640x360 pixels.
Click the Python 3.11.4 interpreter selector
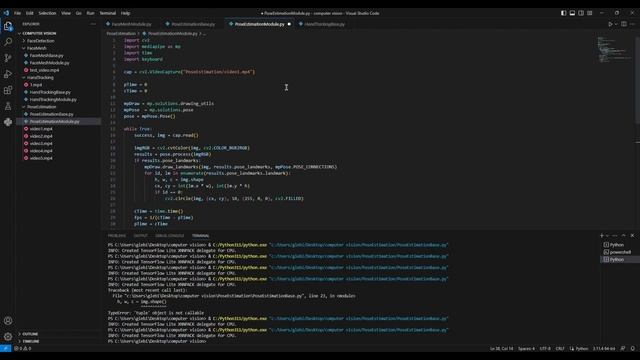pos(604,349)
